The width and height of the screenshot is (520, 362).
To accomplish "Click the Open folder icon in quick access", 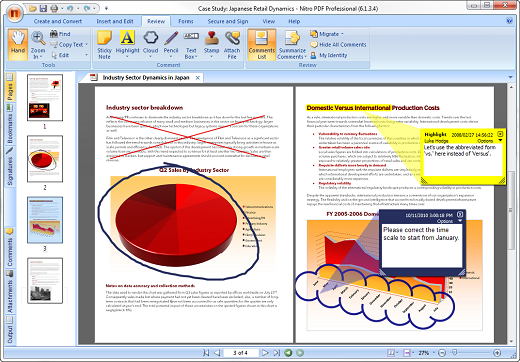I will [33, 8].
